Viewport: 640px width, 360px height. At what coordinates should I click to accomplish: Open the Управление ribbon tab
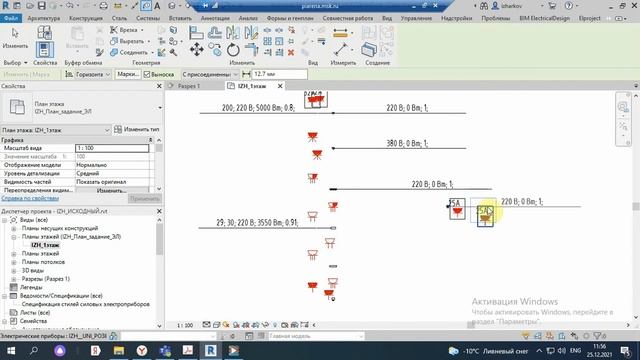click(x=416, y=18)
